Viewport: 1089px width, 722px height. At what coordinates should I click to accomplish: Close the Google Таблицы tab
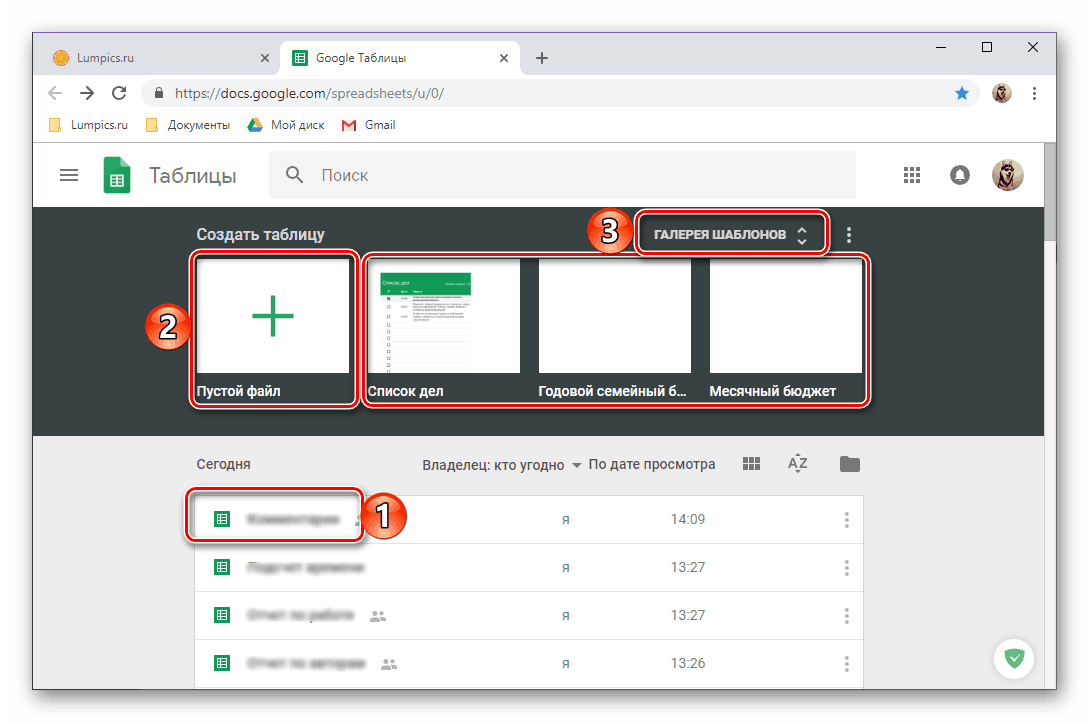(504, 58)
